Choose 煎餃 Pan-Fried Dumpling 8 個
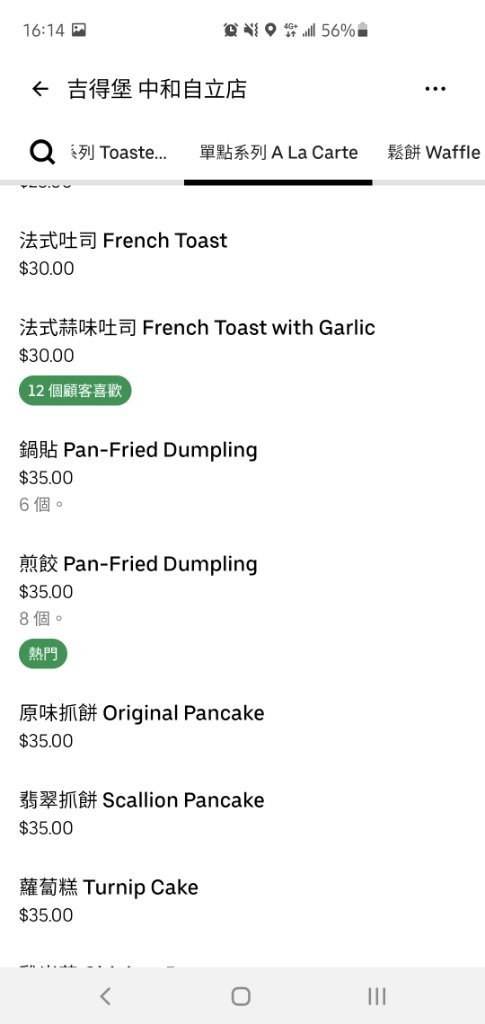The height and width of the screenshot is (1024, 485). [242, 607]
